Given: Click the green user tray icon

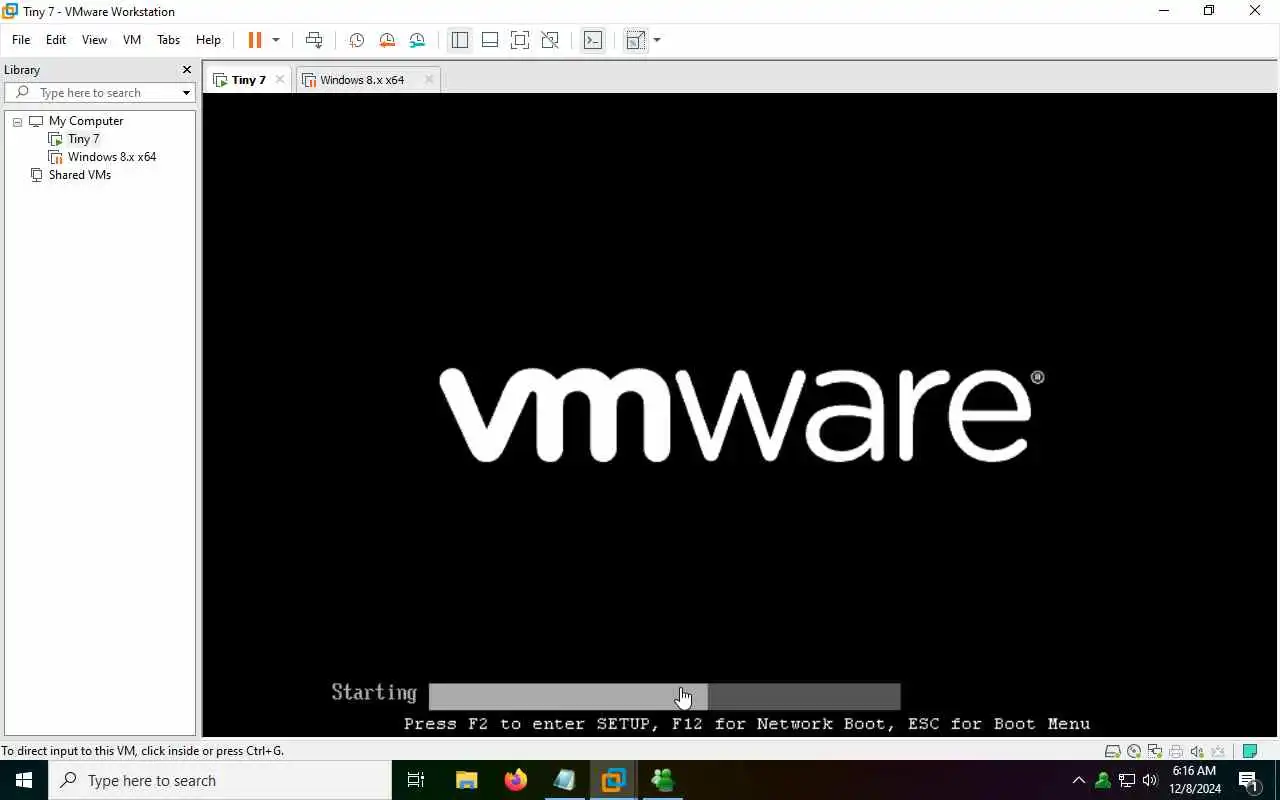Looking at the screenshot, I should [1103, 780].
